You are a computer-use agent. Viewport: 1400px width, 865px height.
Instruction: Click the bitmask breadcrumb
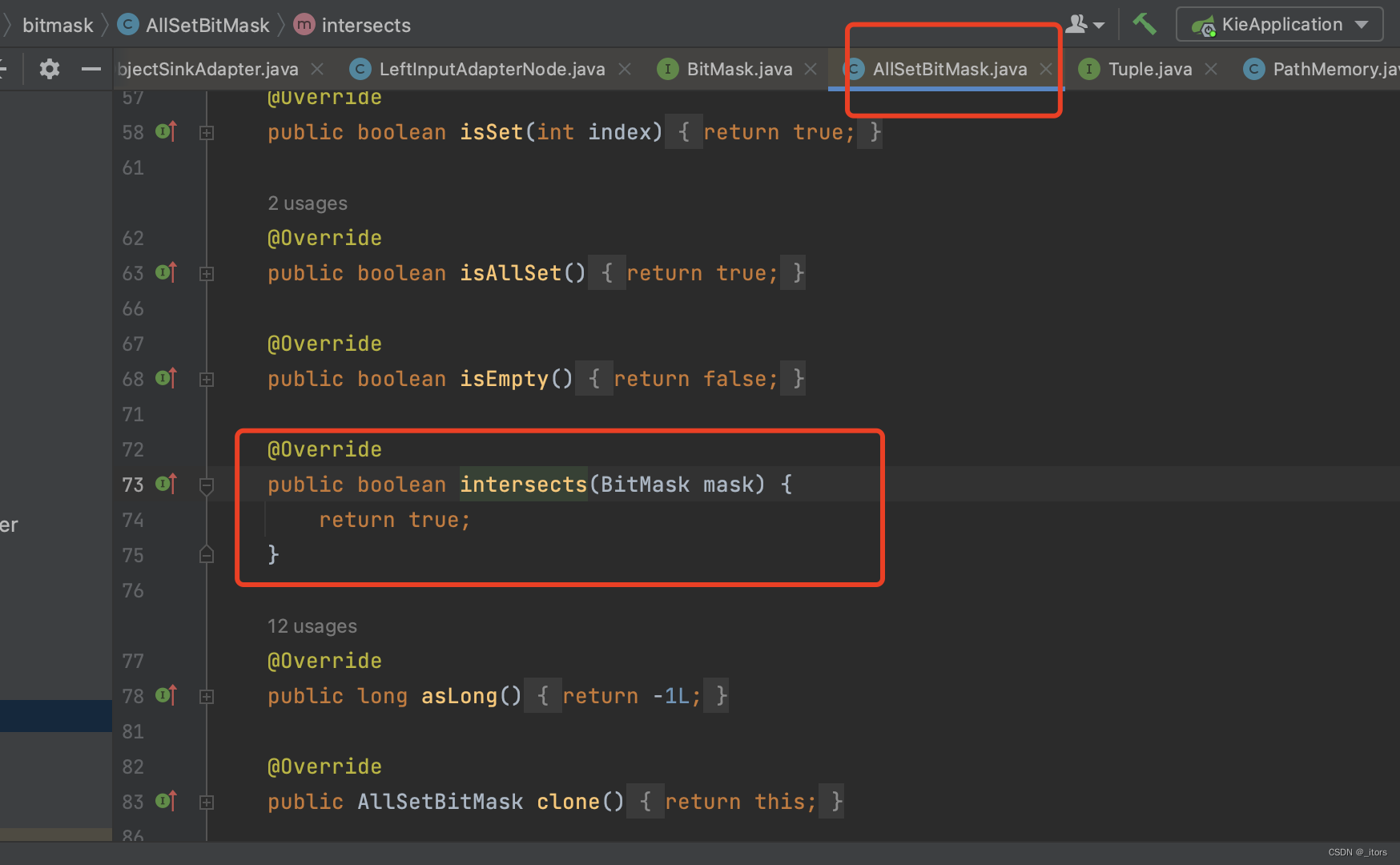click(58, 26)
